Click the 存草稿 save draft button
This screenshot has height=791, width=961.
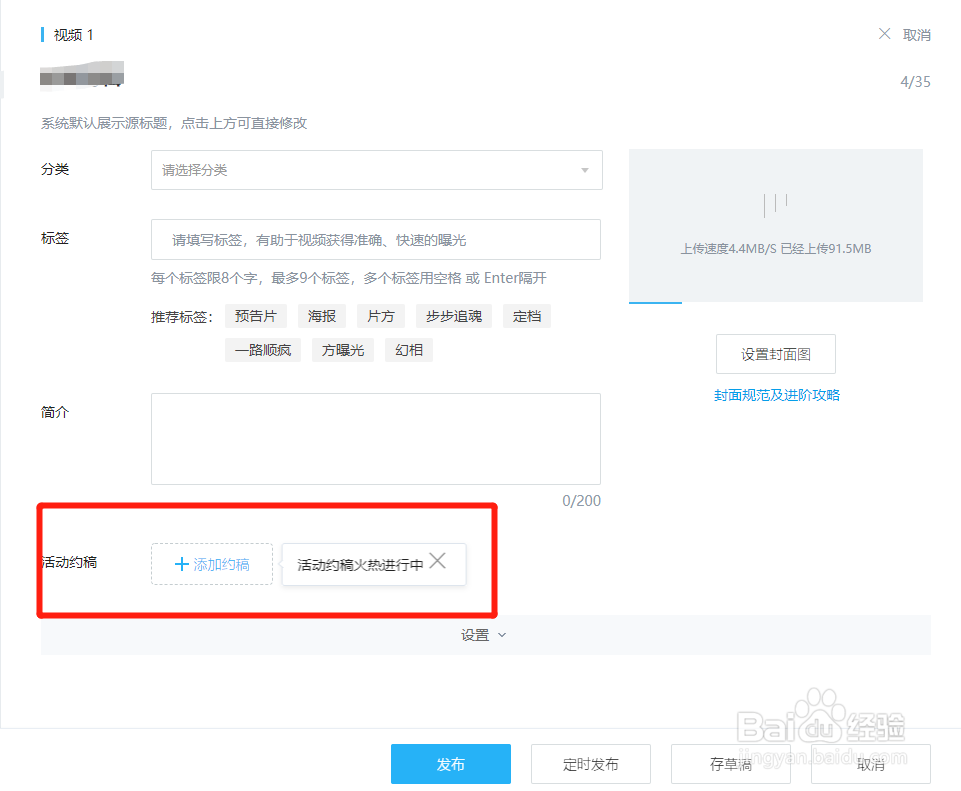coord(731,764)
